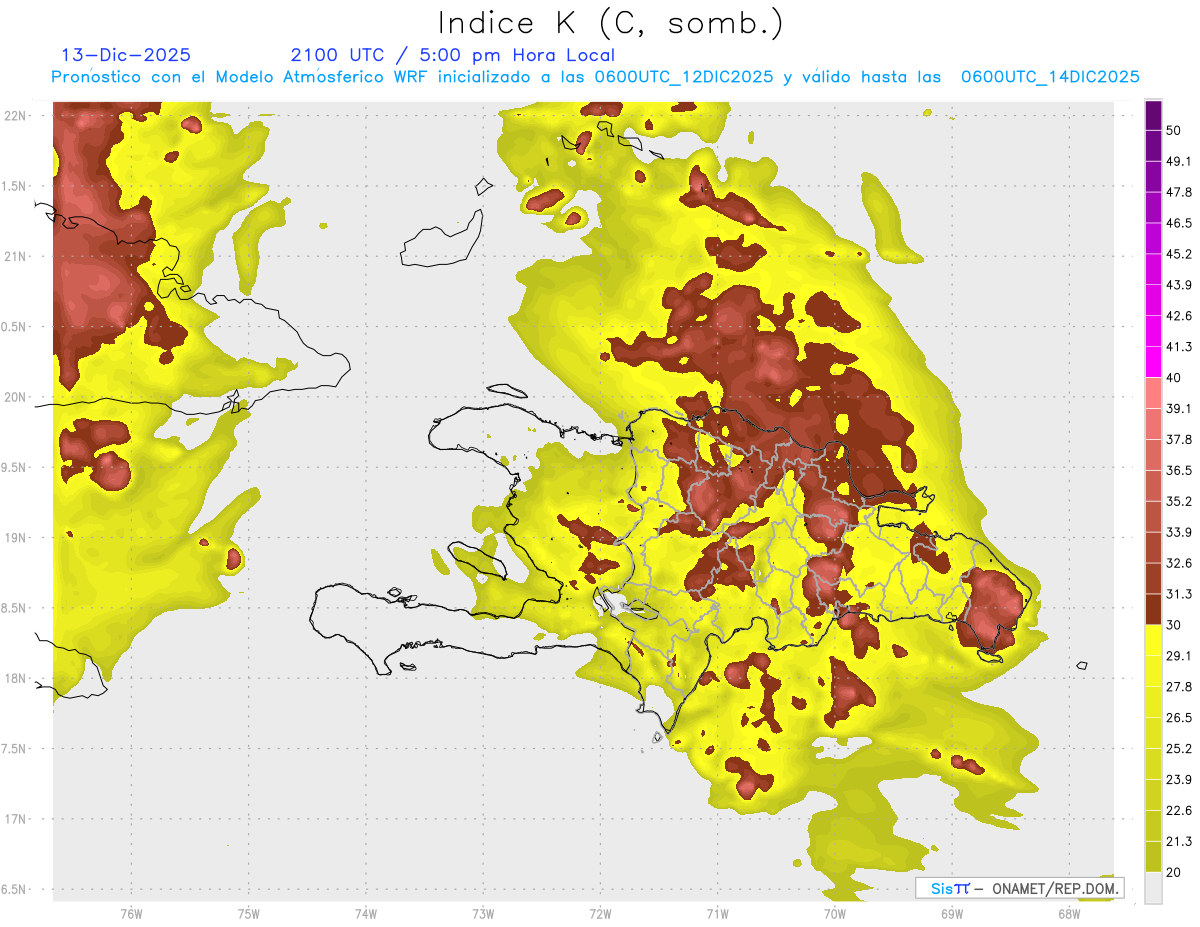The width and height of the screenshot is (1200, 927).
Task: Click the '49.1' color bar value
Action: [x=1179, y=161]
